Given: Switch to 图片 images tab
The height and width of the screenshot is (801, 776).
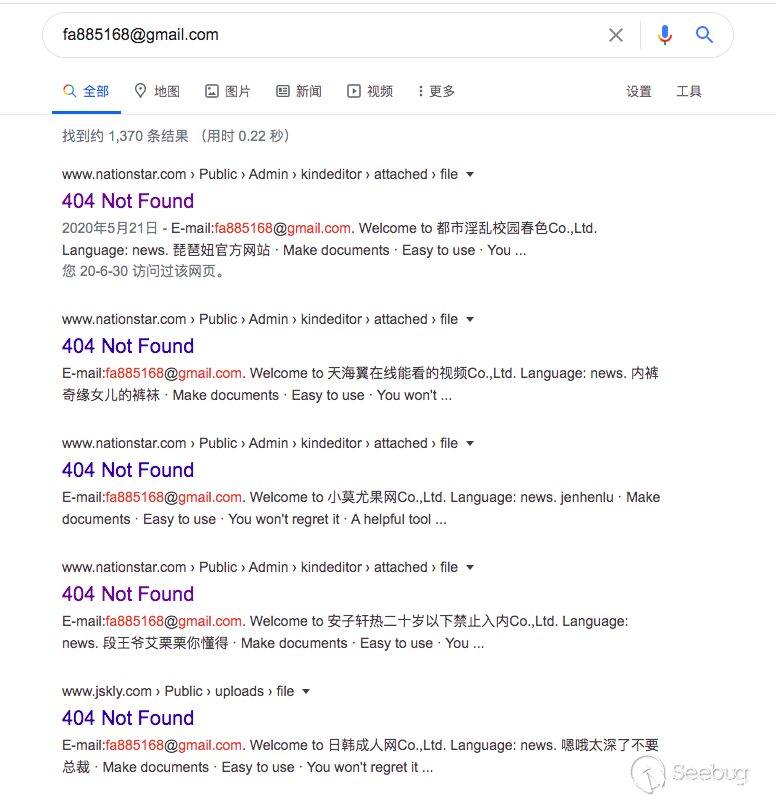Looking at the screenshot, I should 228,91.
